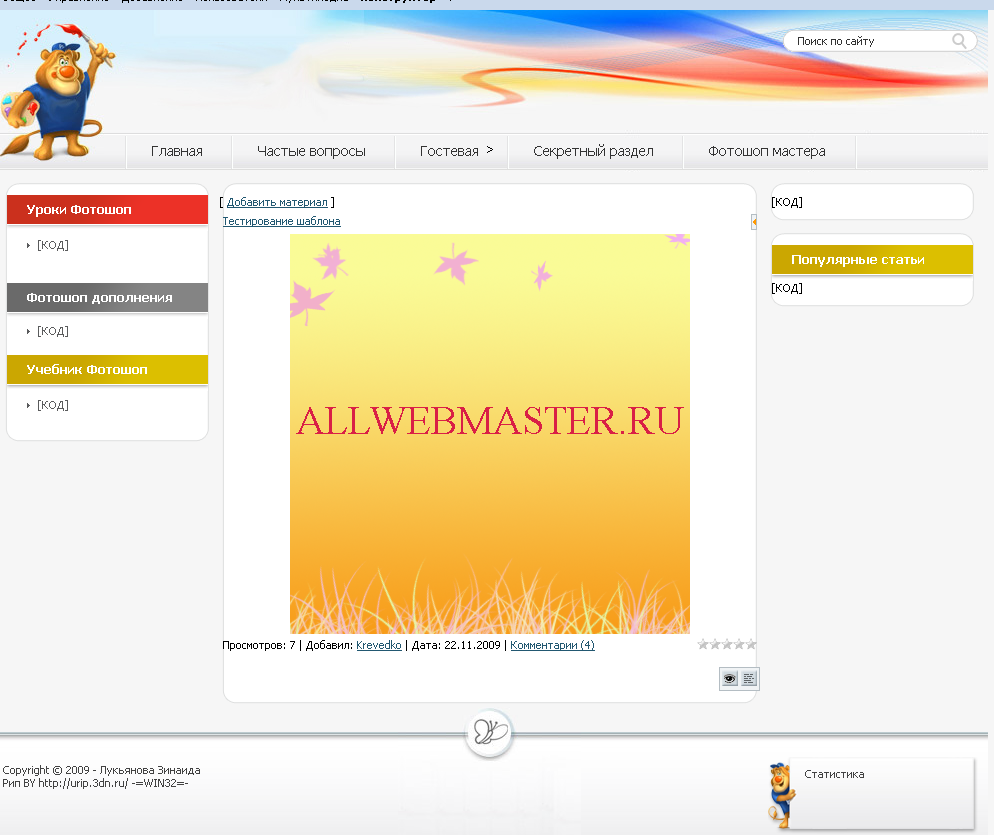Click the Уроки Фотошоп block header
994x835 pixels.
pos(107,210)
